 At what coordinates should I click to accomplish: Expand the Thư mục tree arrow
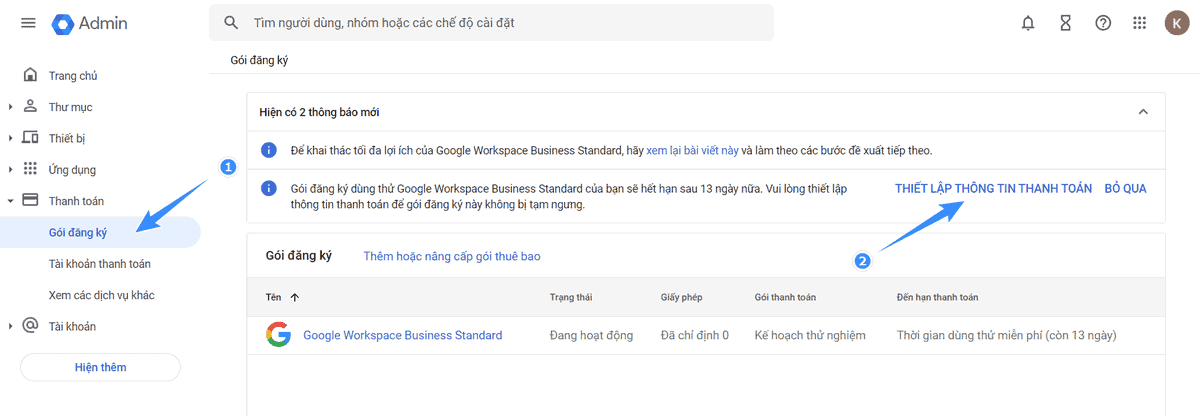point(10,107)
